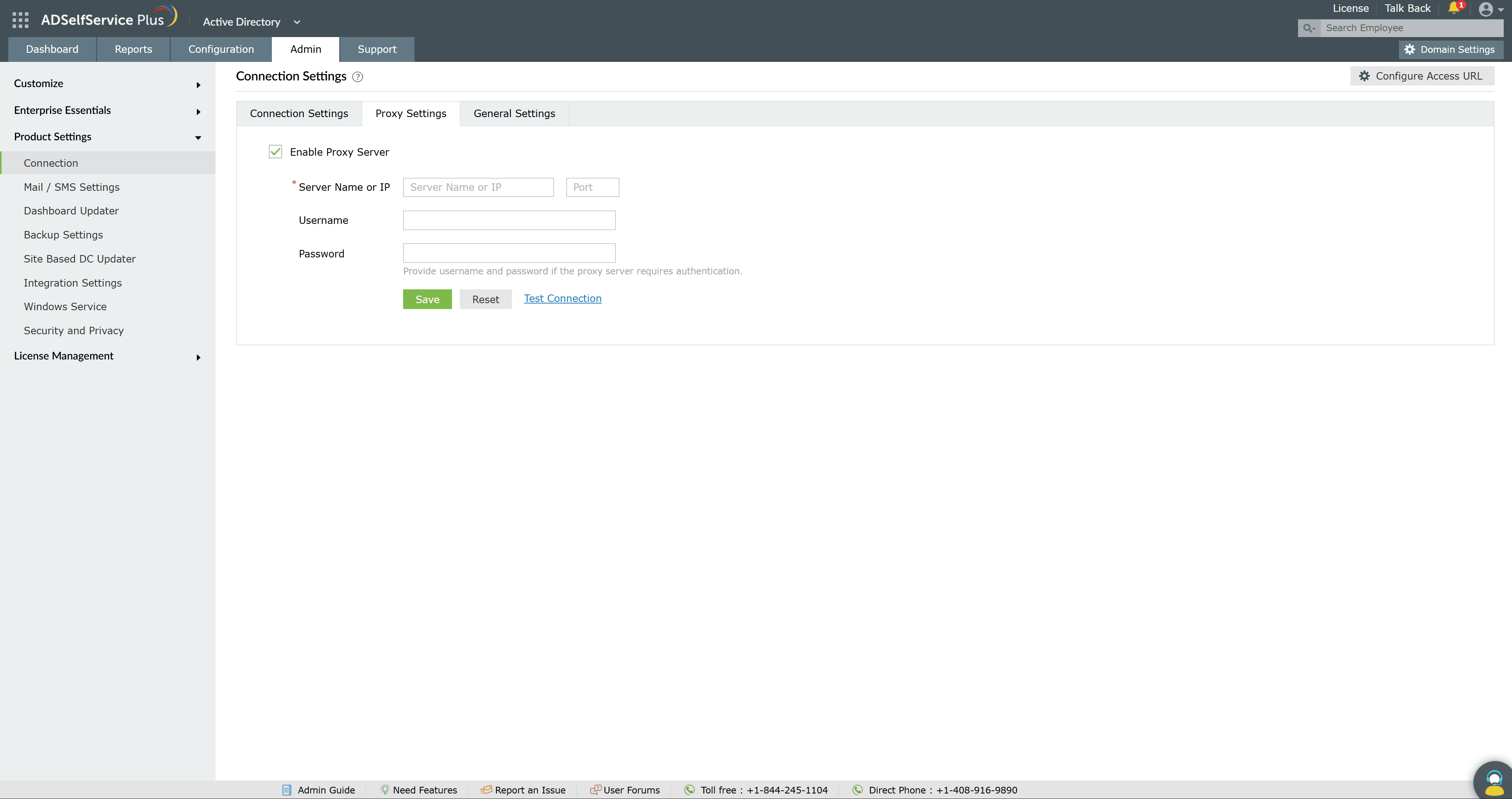Viewport: 1512px width, 799px height.
Task: Collapse the Product Settings section
Action: tap(108, 137)
